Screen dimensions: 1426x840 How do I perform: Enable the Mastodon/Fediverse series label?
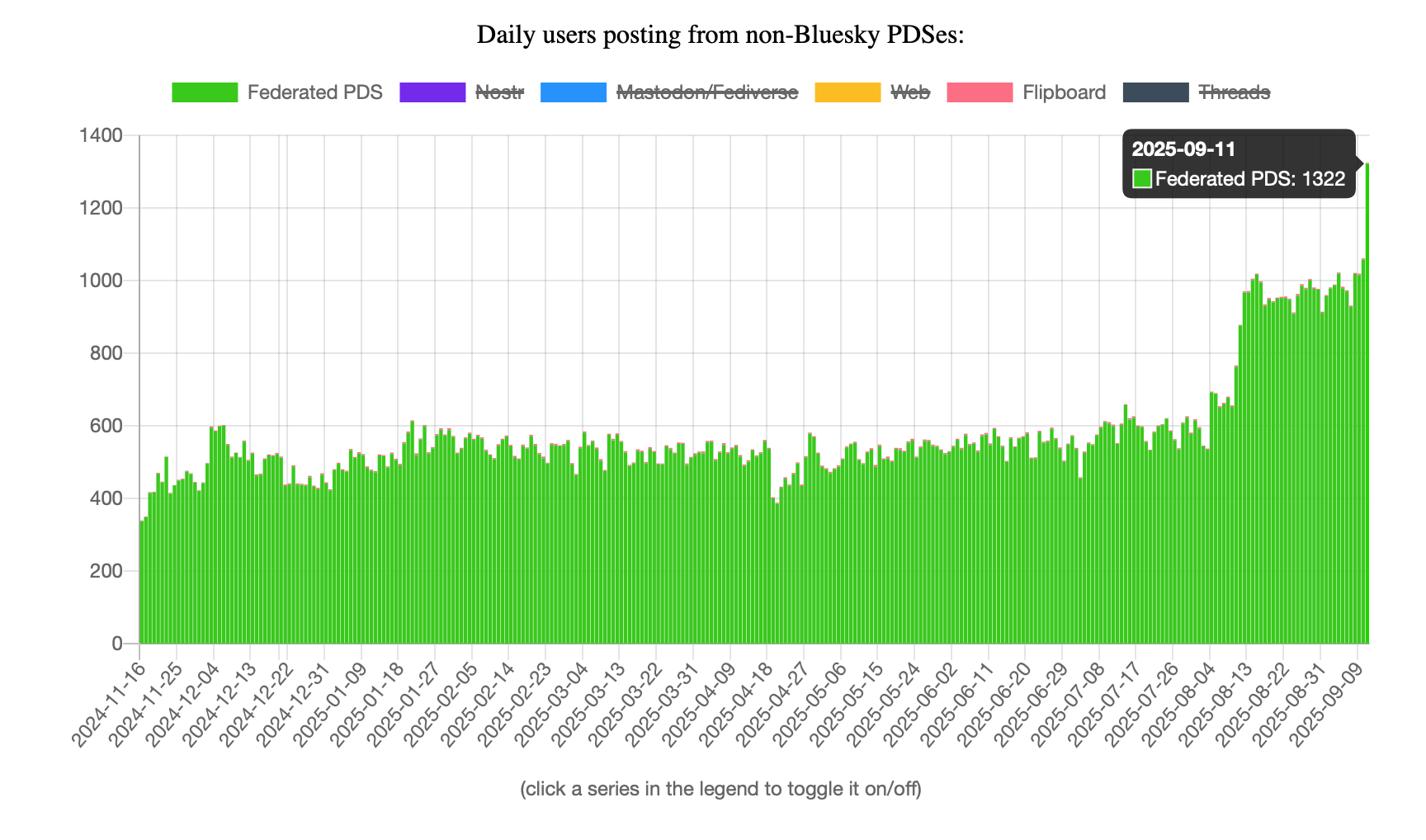pyautogui.click(x=707, y=92)
